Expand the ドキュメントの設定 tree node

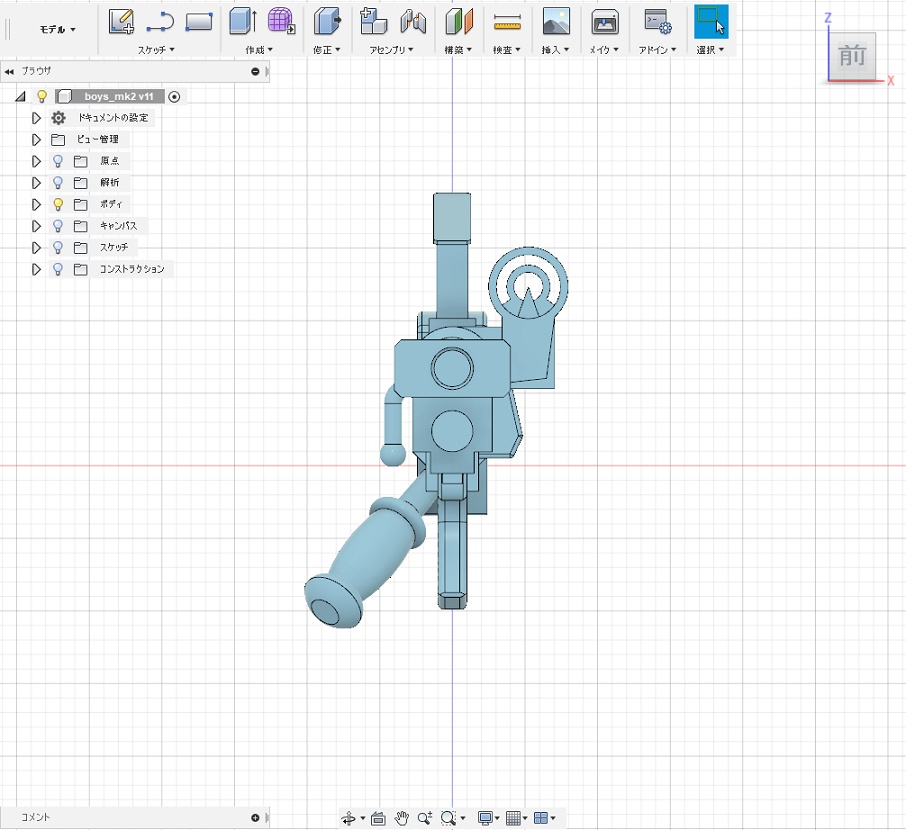37,118
